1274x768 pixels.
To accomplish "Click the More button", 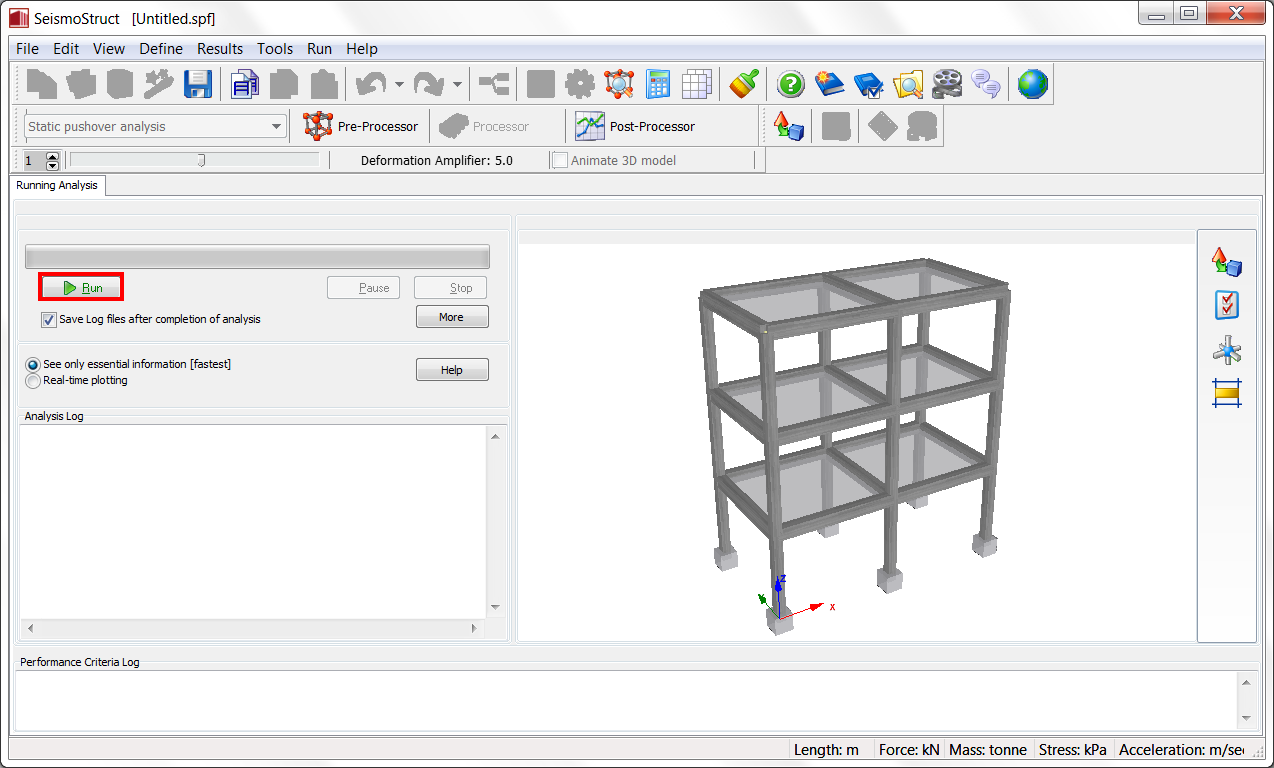I will [452, 317].
